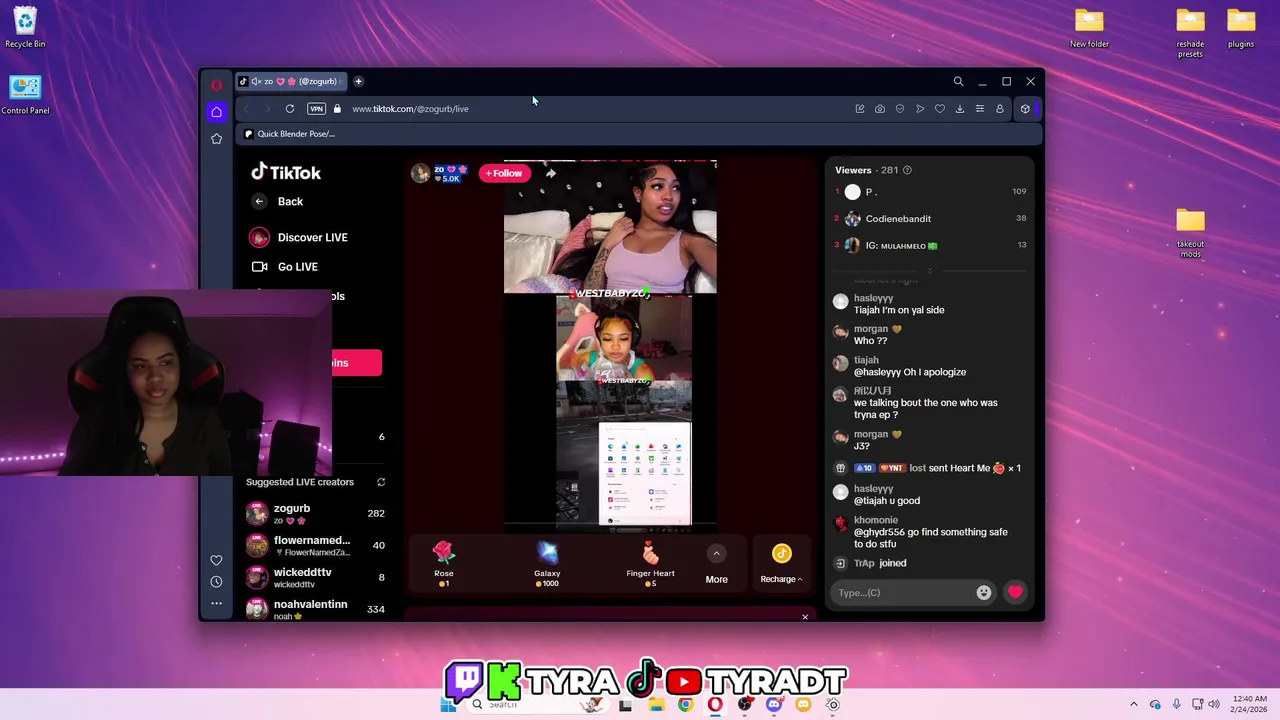
Task: Close the bottom banner X
Action: (x=805, y=617)
